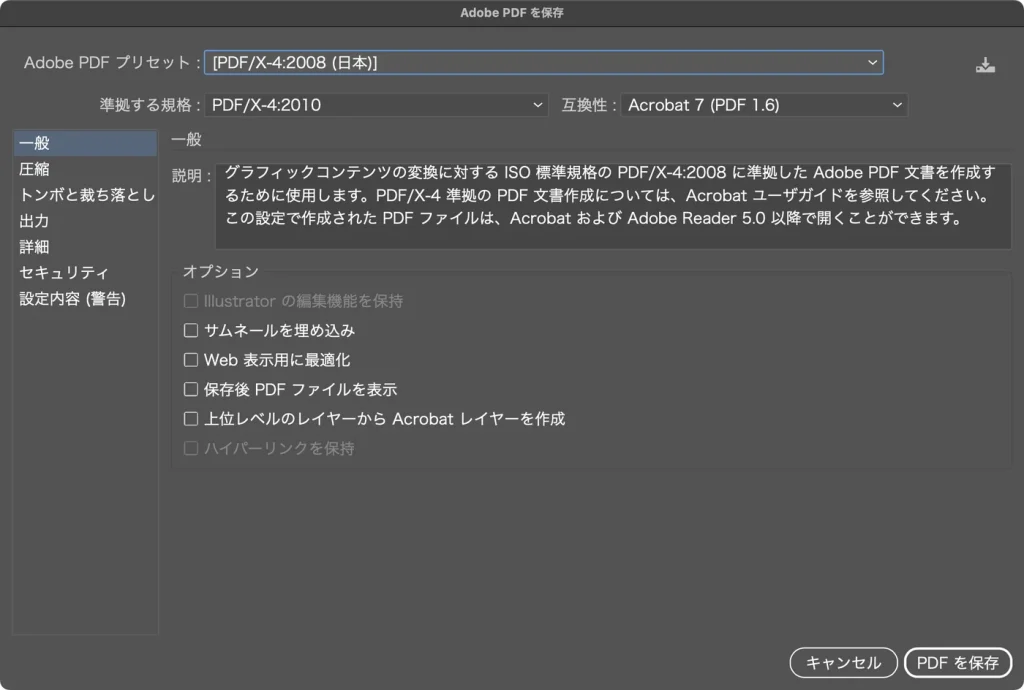Open the 互換性 Acrobat 7 dropdown

[764, 105]
